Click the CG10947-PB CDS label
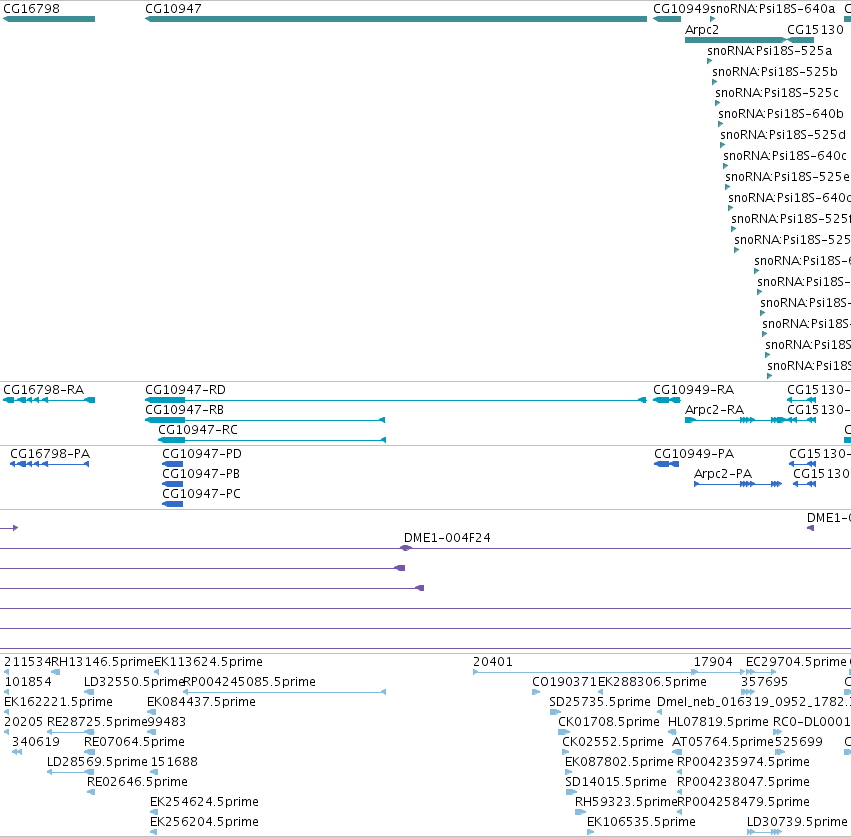 [201, 474]
